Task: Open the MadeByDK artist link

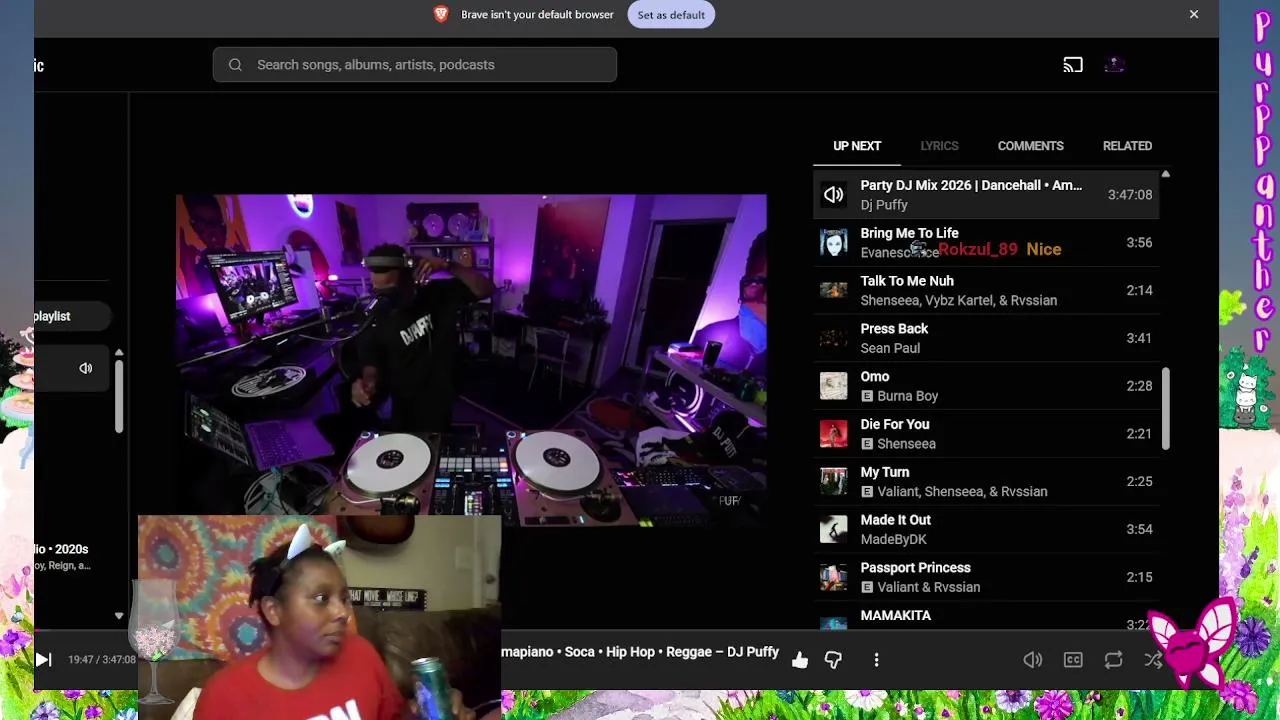Action: [893, 540]
